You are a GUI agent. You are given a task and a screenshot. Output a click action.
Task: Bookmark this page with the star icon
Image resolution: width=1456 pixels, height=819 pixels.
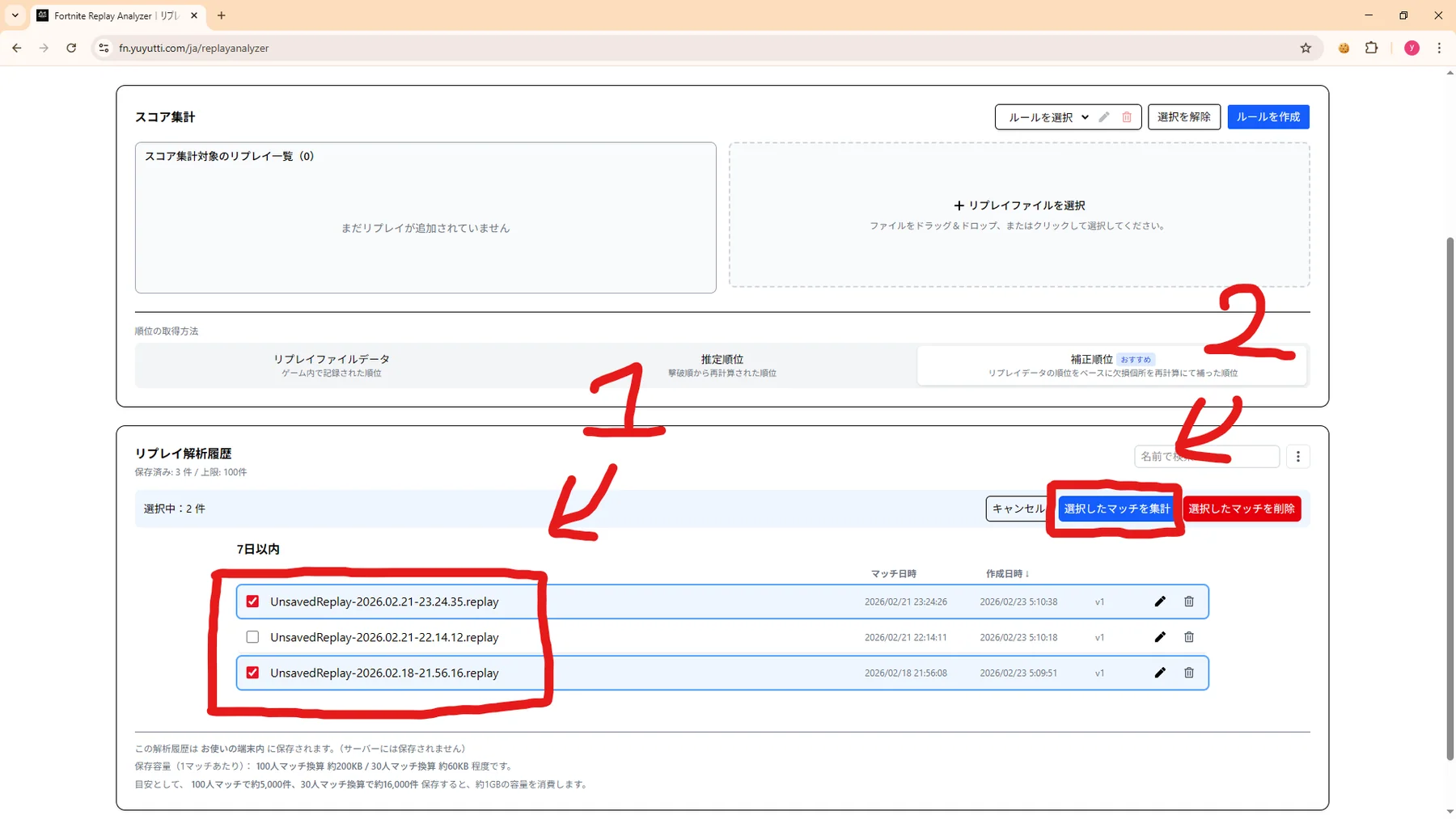pos(1306,48)
